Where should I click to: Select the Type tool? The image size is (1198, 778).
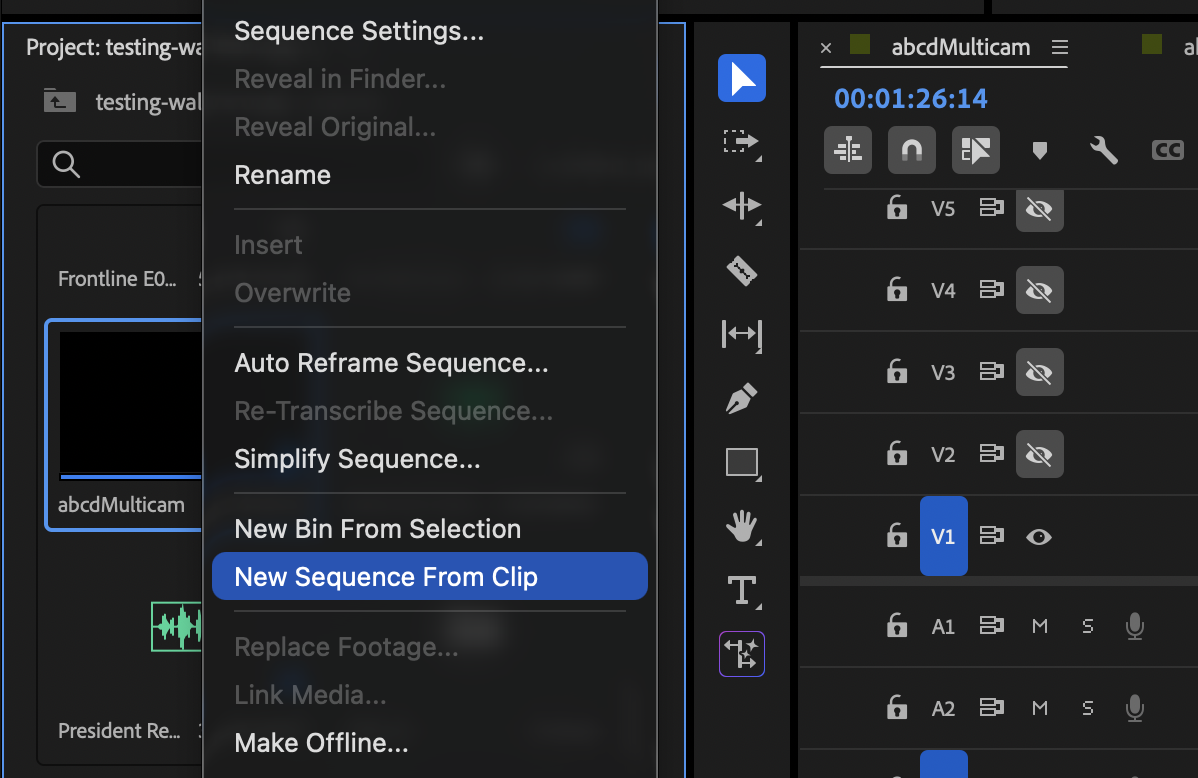point(741,591)
